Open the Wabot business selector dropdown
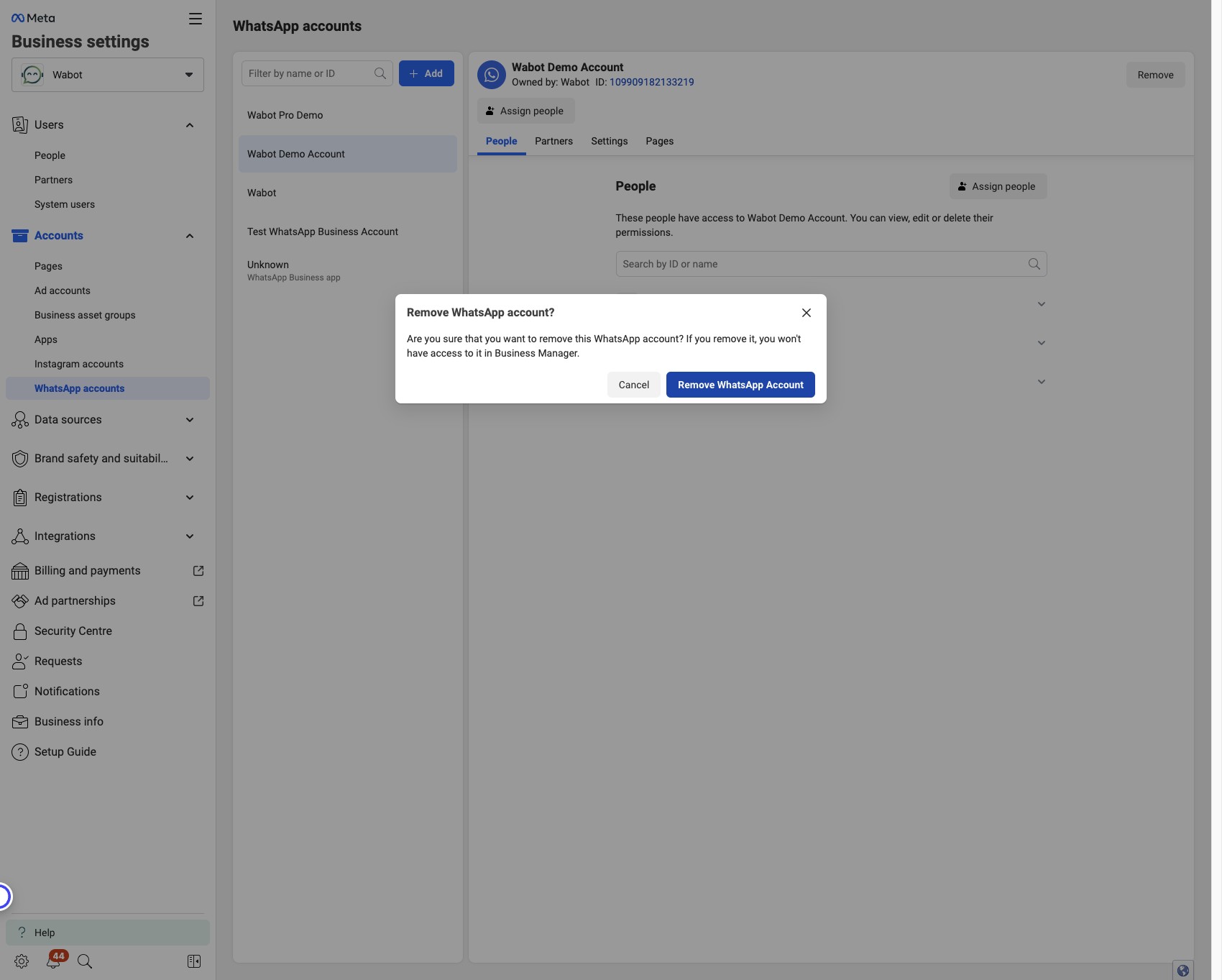Image resolution: width=1222 pixels, height=980 pixels. pos(108,75)
